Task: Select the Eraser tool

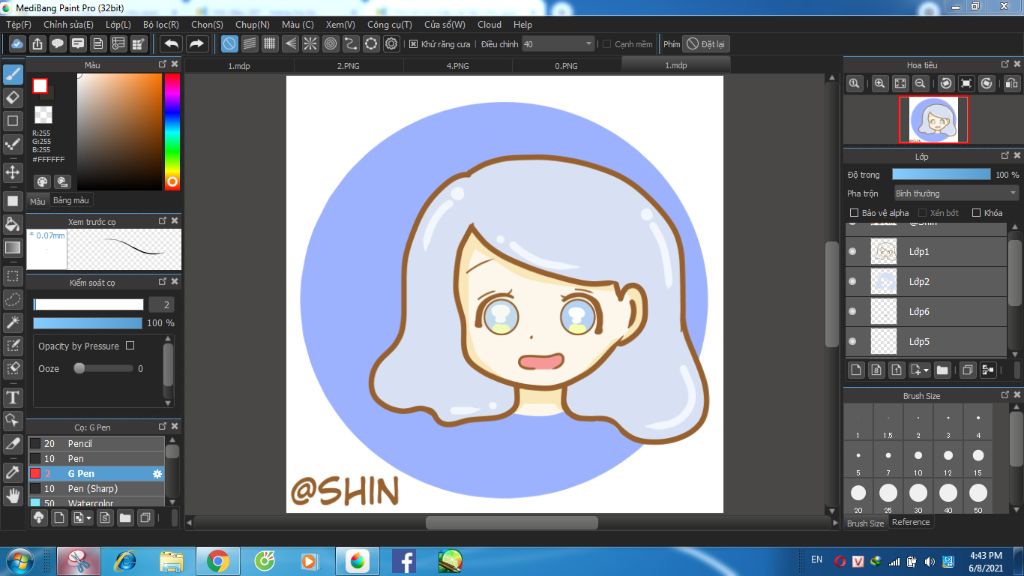Action: point(12,97)
